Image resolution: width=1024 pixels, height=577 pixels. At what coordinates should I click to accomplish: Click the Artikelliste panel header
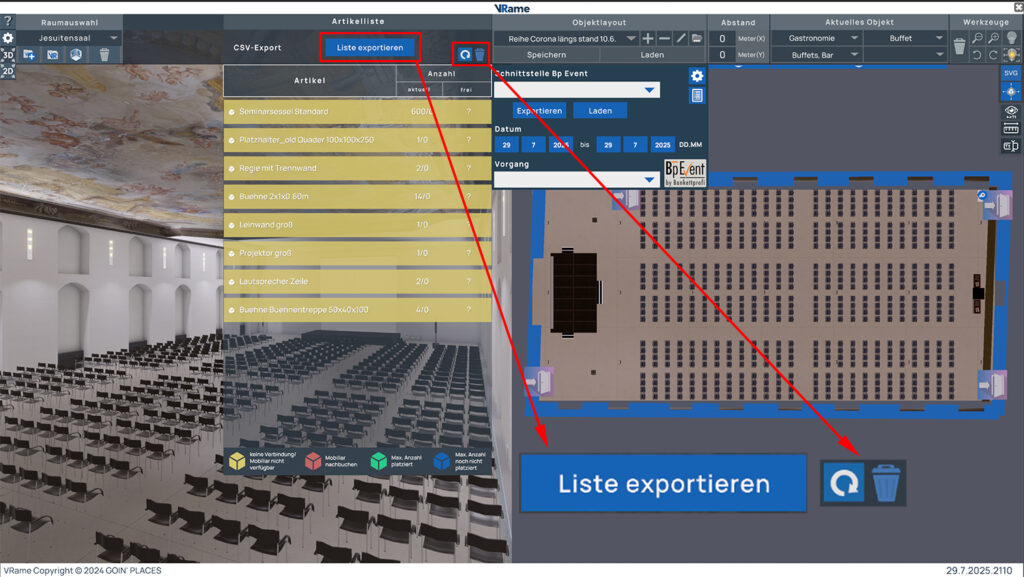pyautogui.click(x=357, y=22)
